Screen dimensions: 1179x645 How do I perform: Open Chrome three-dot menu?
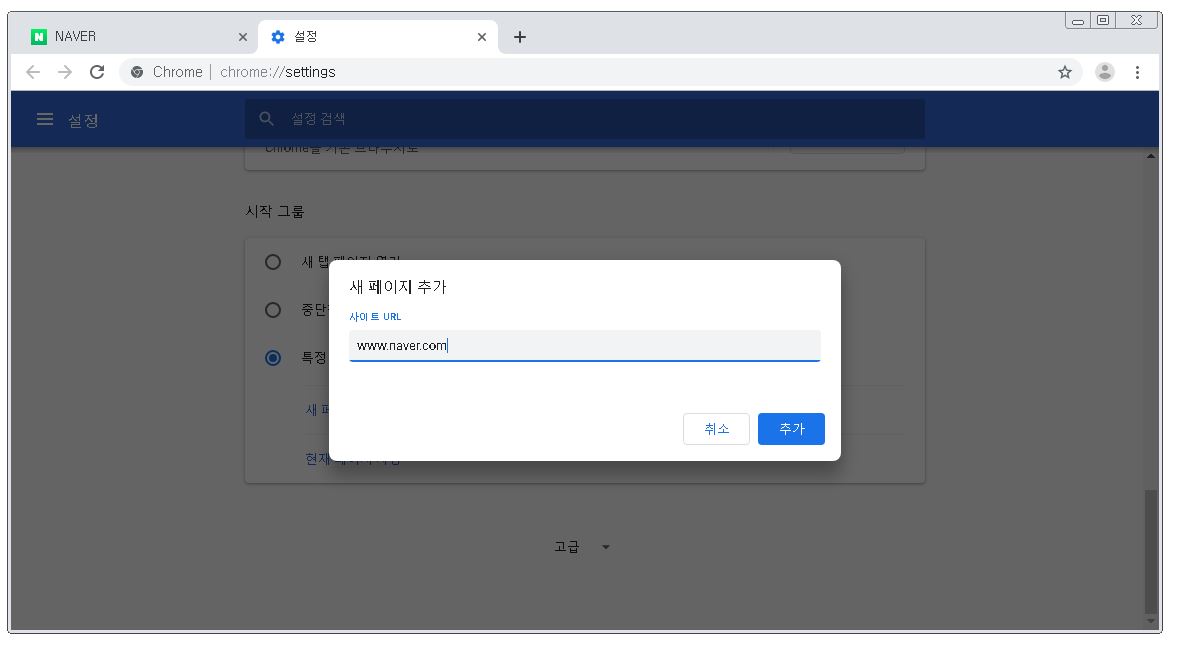coord(1137,72)
